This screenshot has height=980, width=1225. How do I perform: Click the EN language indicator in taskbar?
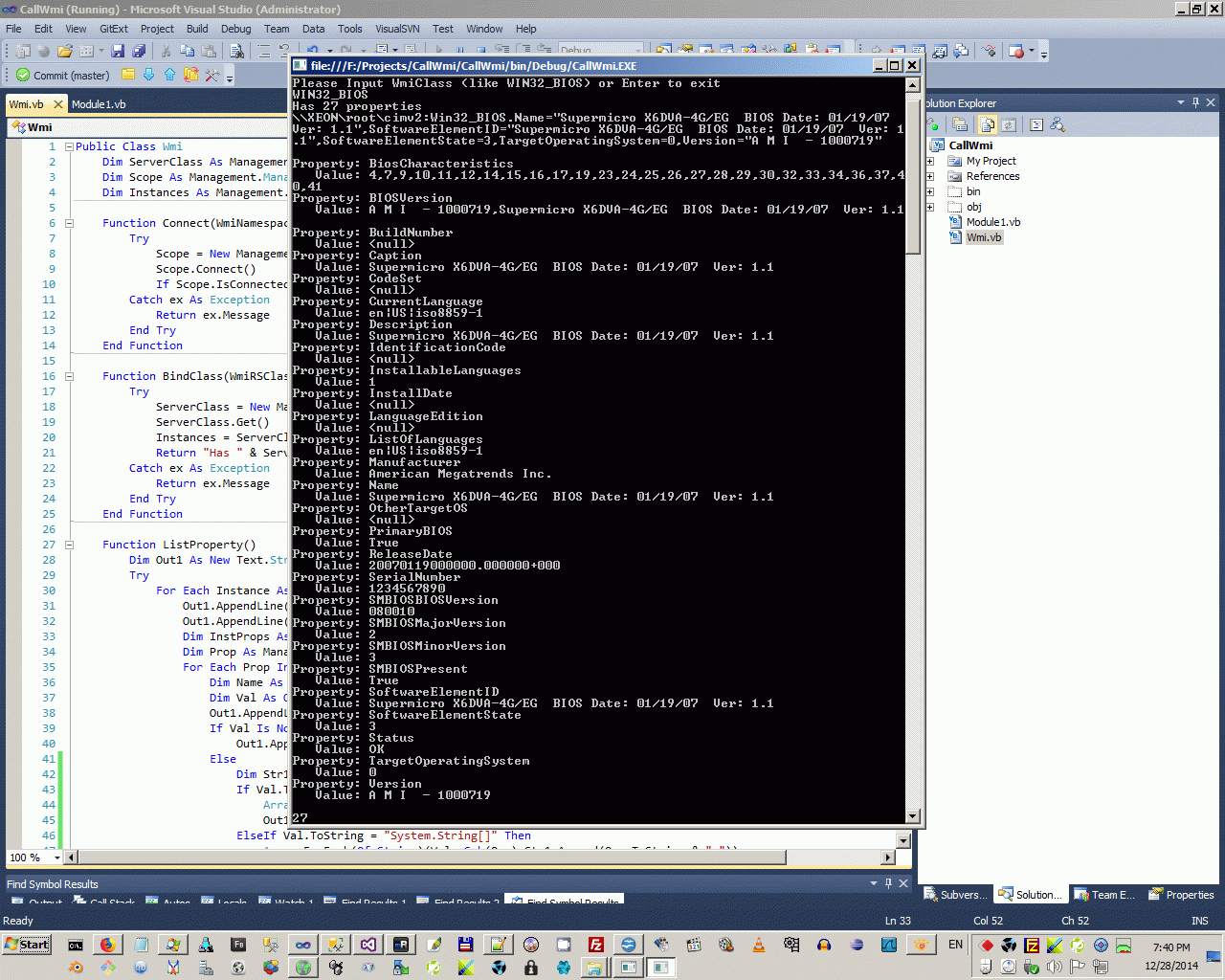955,945
